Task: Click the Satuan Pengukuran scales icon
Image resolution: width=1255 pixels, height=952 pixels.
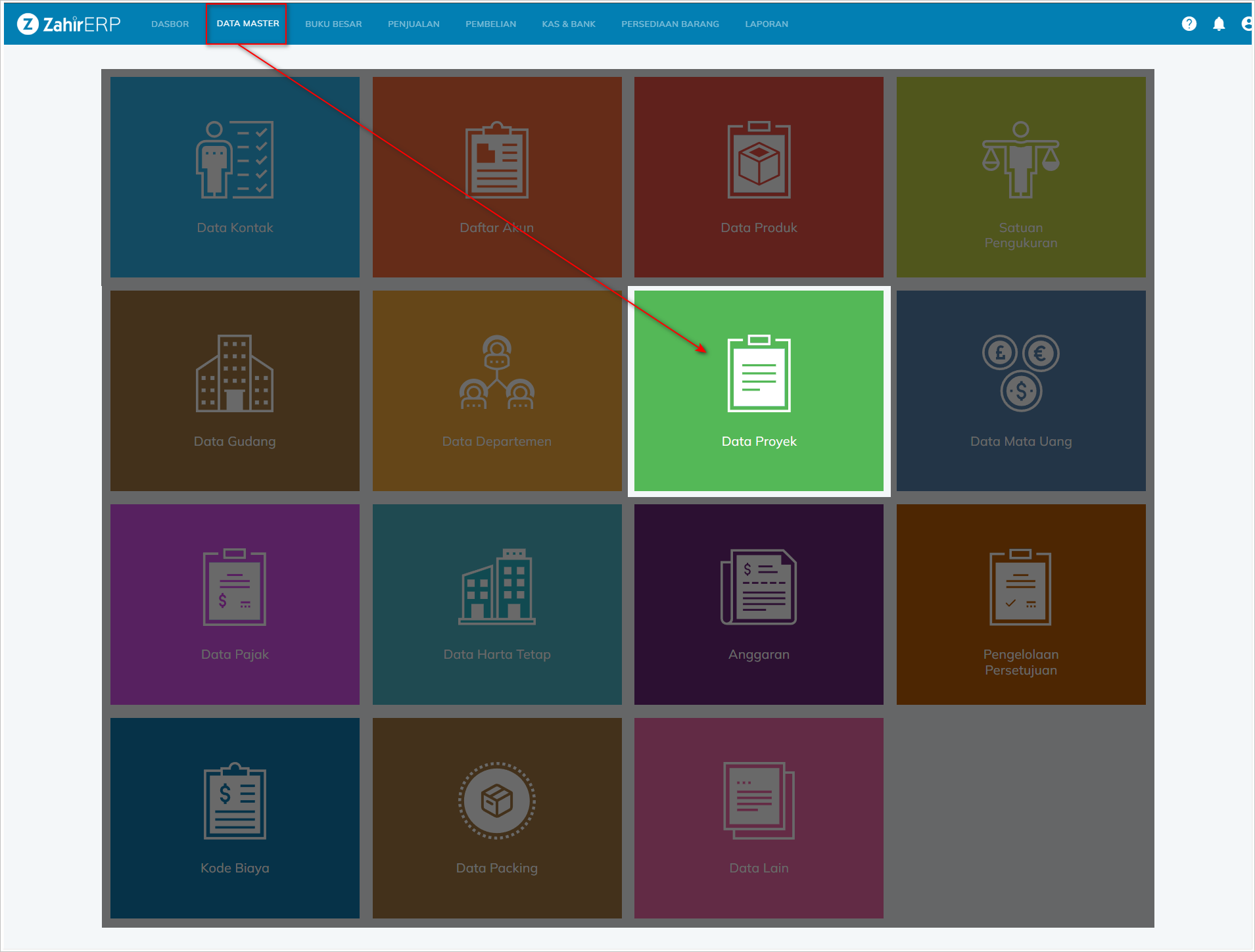Action: (1020, 160)
